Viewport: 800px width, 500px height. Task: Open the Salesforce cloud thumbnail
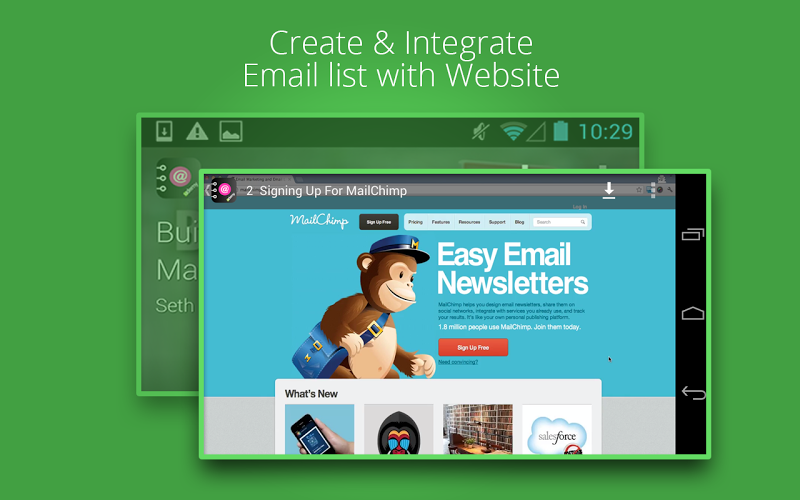557,429
